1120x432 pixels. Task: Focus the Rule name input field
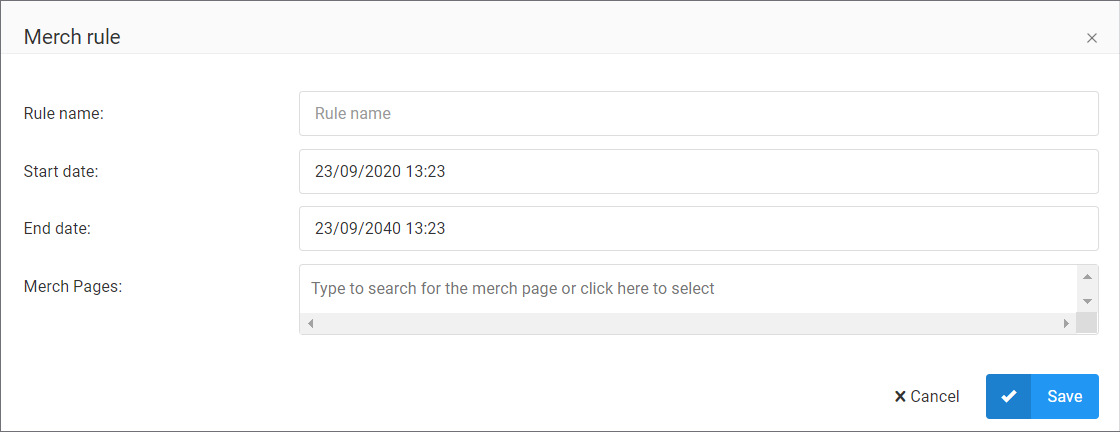[699, 114]
